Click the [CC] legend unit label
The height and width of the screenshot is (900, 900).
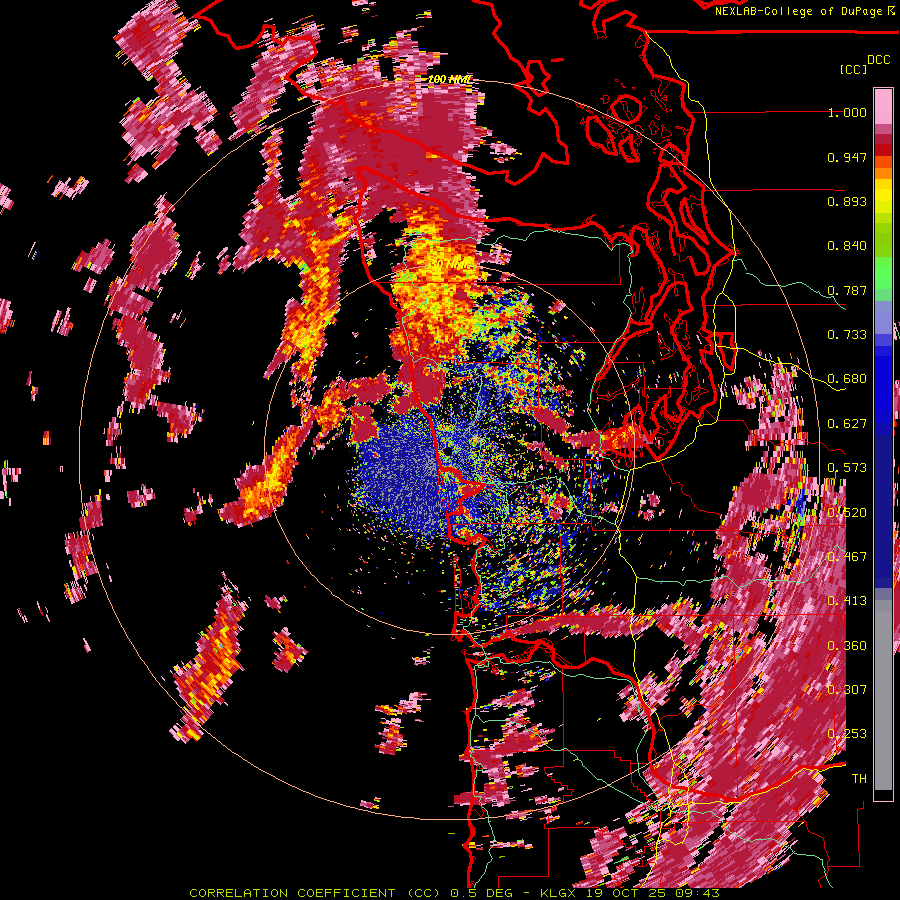(853, 69)
